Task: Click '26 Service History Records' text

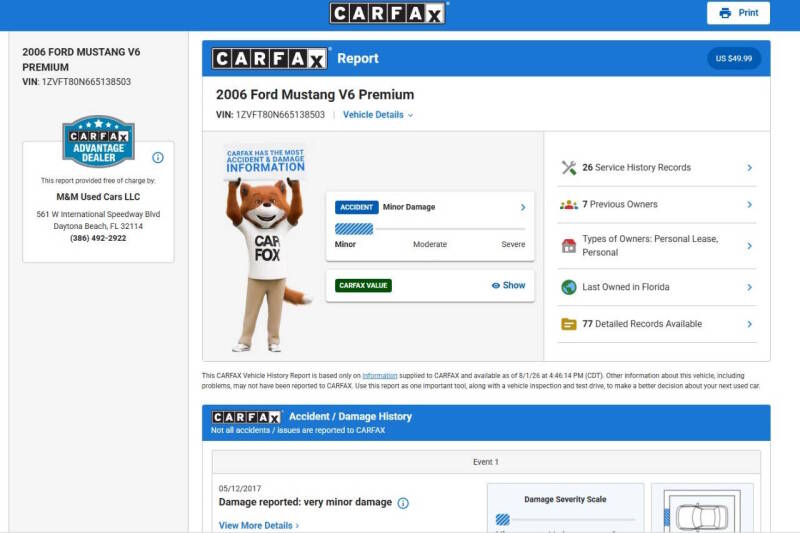Action: (637, 168)
